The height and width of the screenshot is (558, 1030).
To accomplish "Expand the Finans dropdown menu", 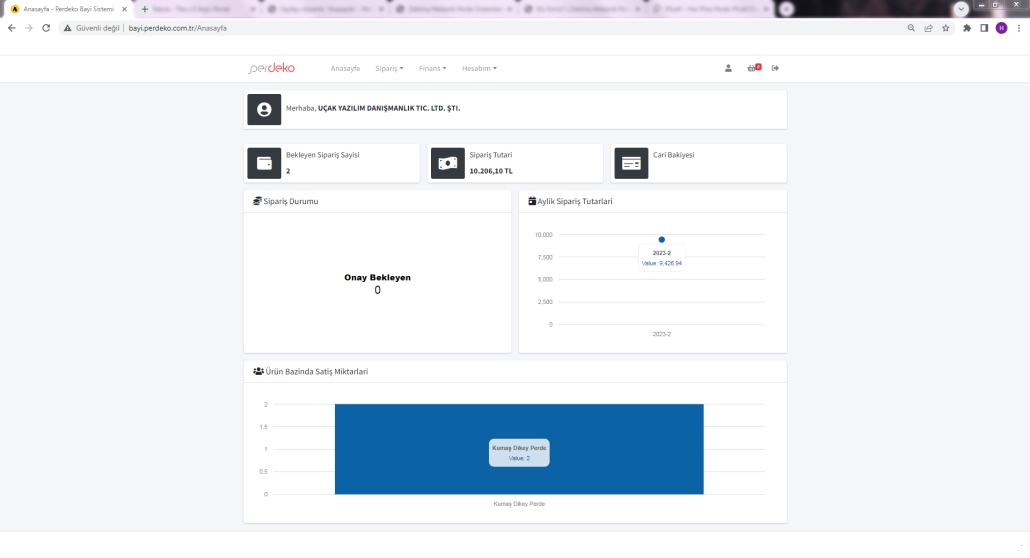I will click(x=432, y=68).
